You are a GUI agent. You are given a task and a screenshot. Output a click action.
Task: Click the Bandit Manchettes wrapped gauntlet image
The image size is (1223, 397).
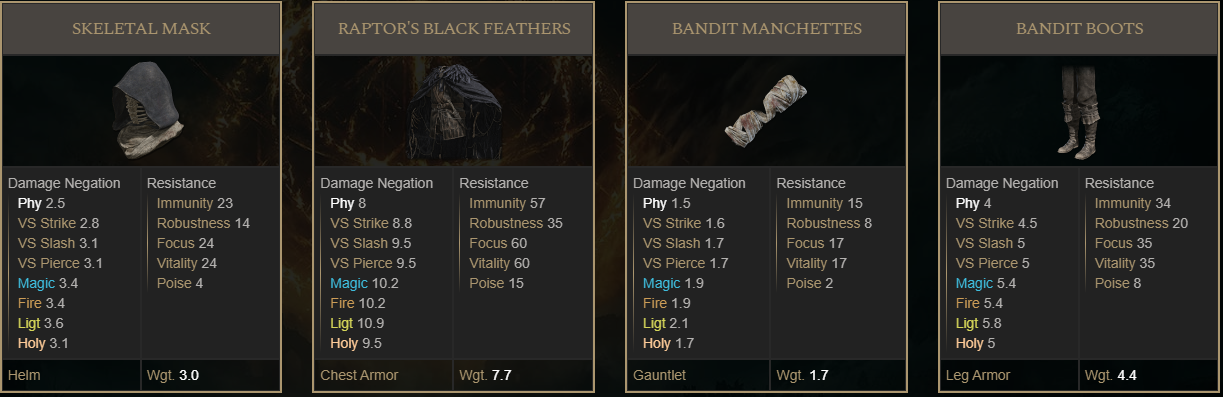(x=766, y=111)
